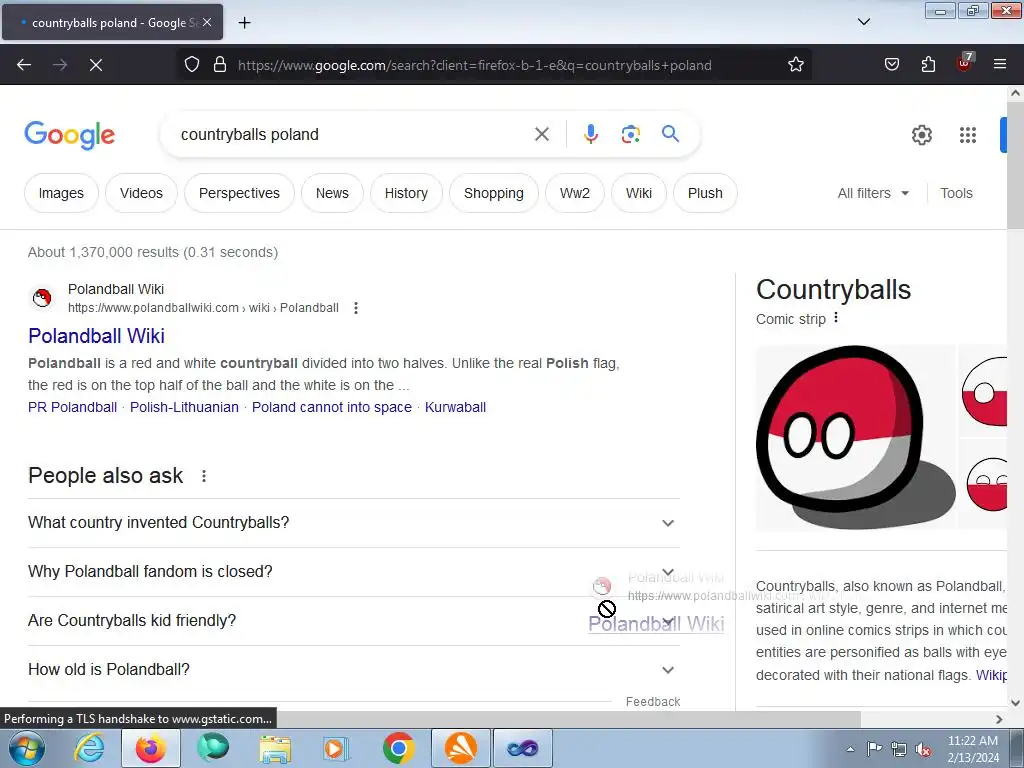Screen dimensions: 1024x768
Task: Open Google quick settings gear
Action: click(921, 135)
